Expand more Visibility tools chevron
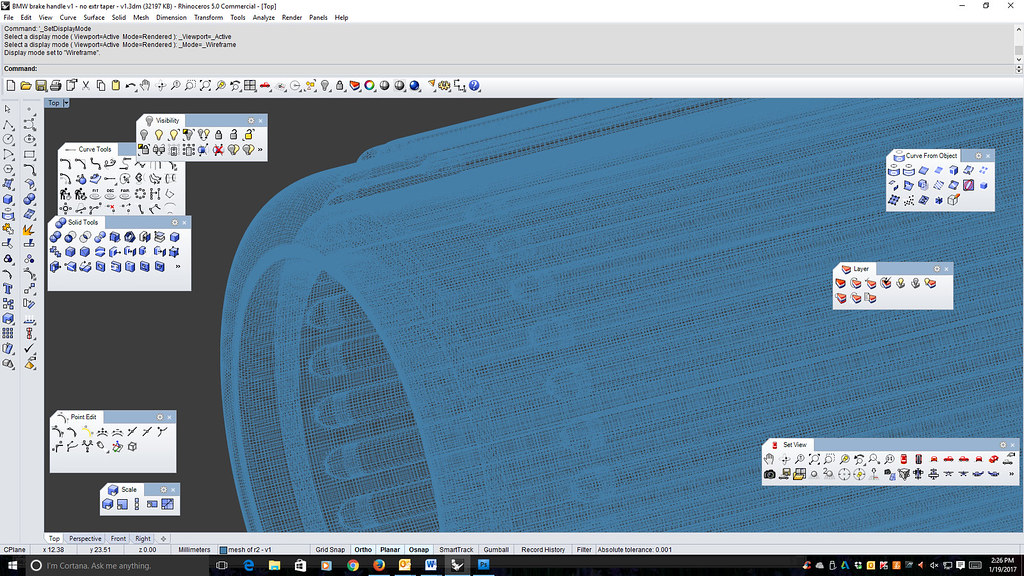 tap(260, 150)
